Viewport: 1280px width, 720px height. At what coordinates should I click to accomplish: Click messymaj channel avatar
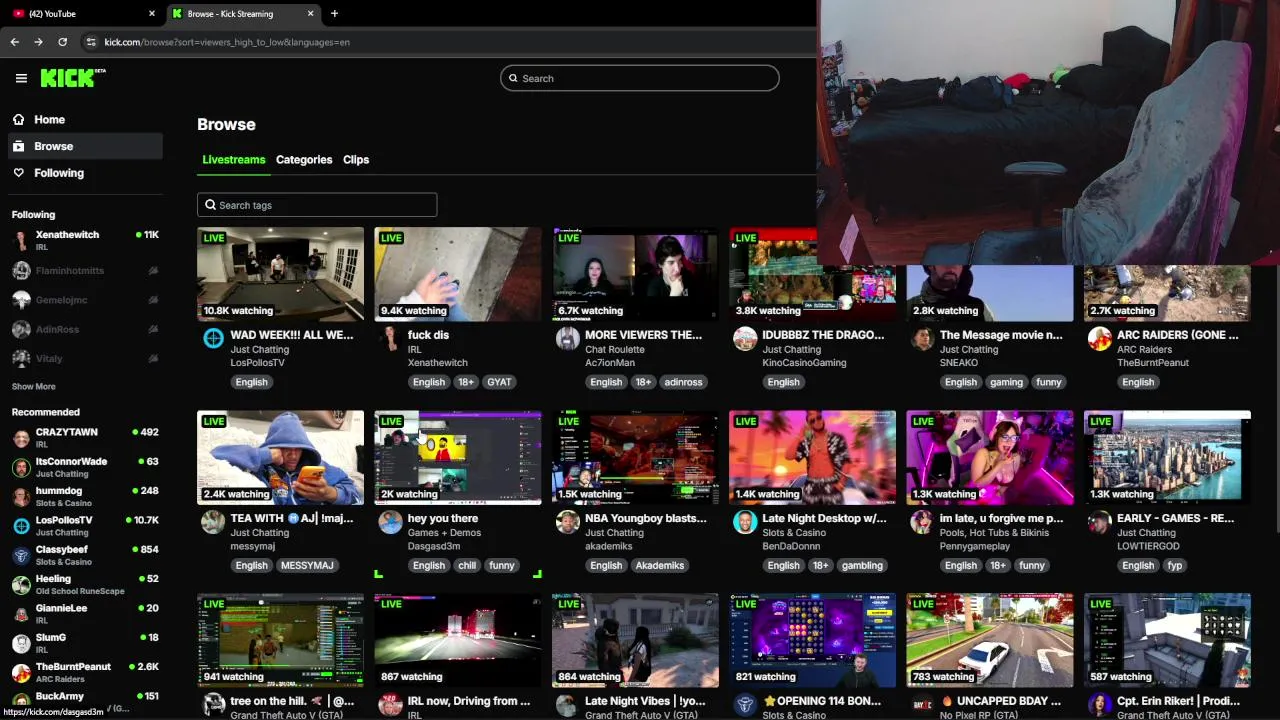pyautogui.click(x=213, y=522)
